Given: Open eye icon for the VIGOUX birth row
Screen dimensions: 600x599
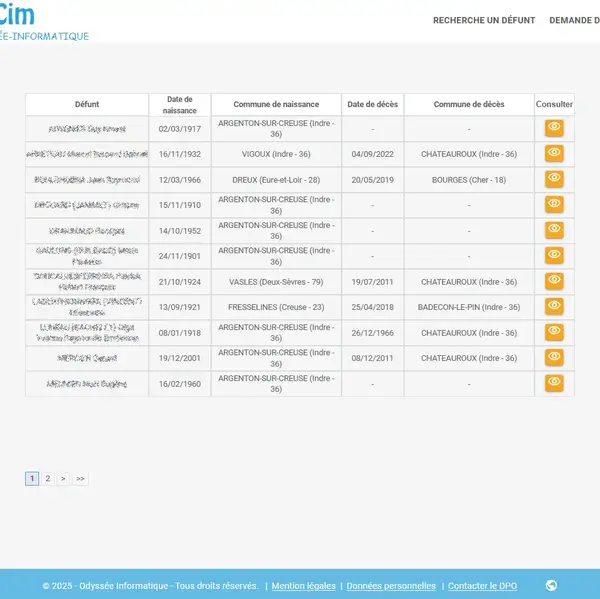Looking at the screenshot, I should [554, 153].
